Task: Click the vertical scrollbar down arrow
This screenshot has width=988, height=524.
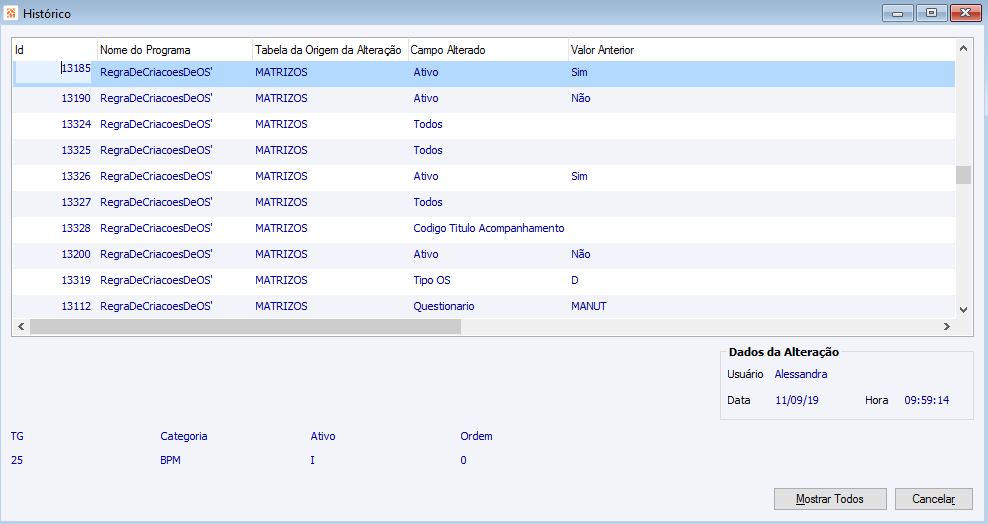Action: 963,309
